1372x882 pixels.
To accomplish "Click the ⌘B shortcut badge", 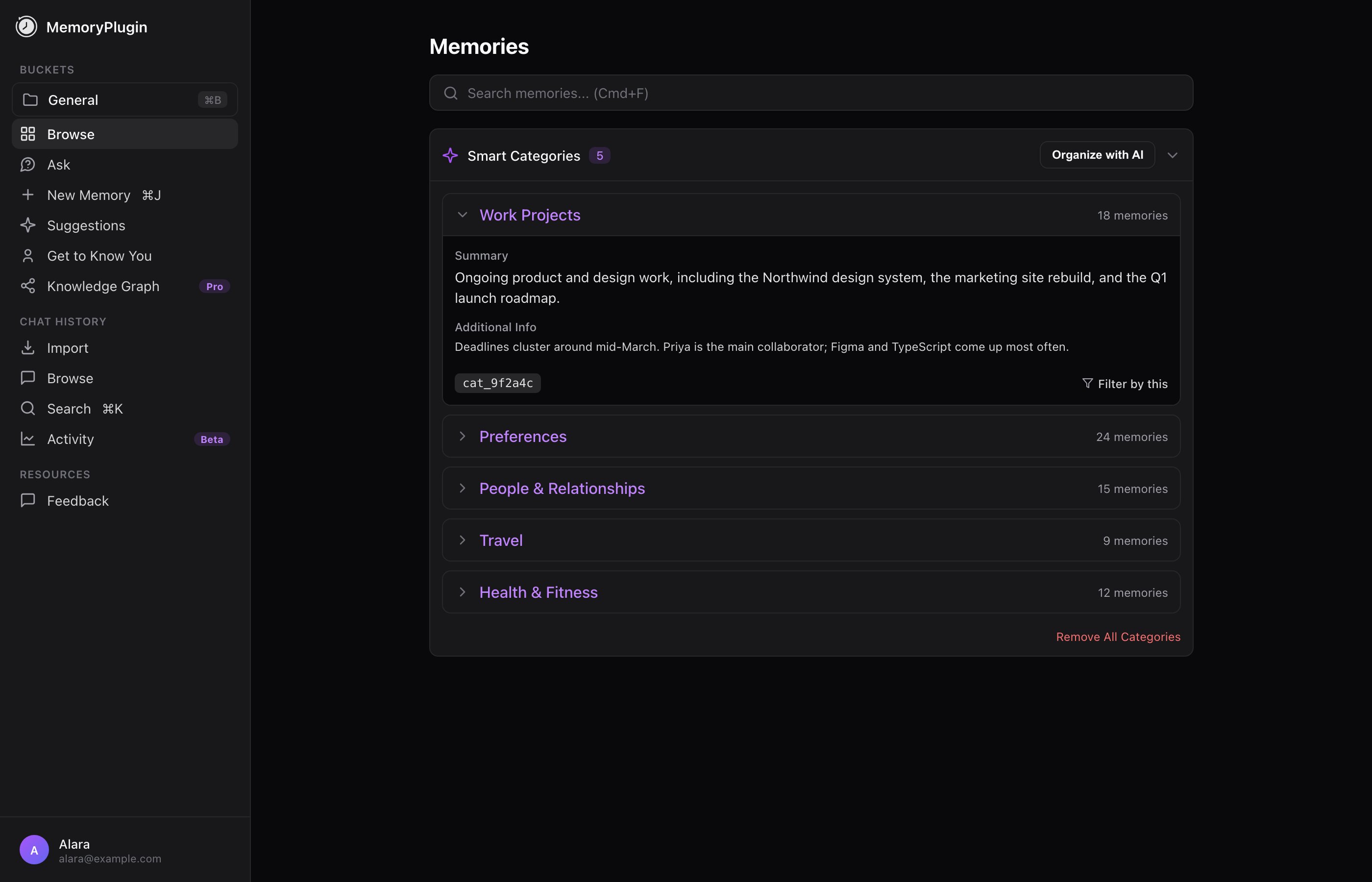I will 213,99.
